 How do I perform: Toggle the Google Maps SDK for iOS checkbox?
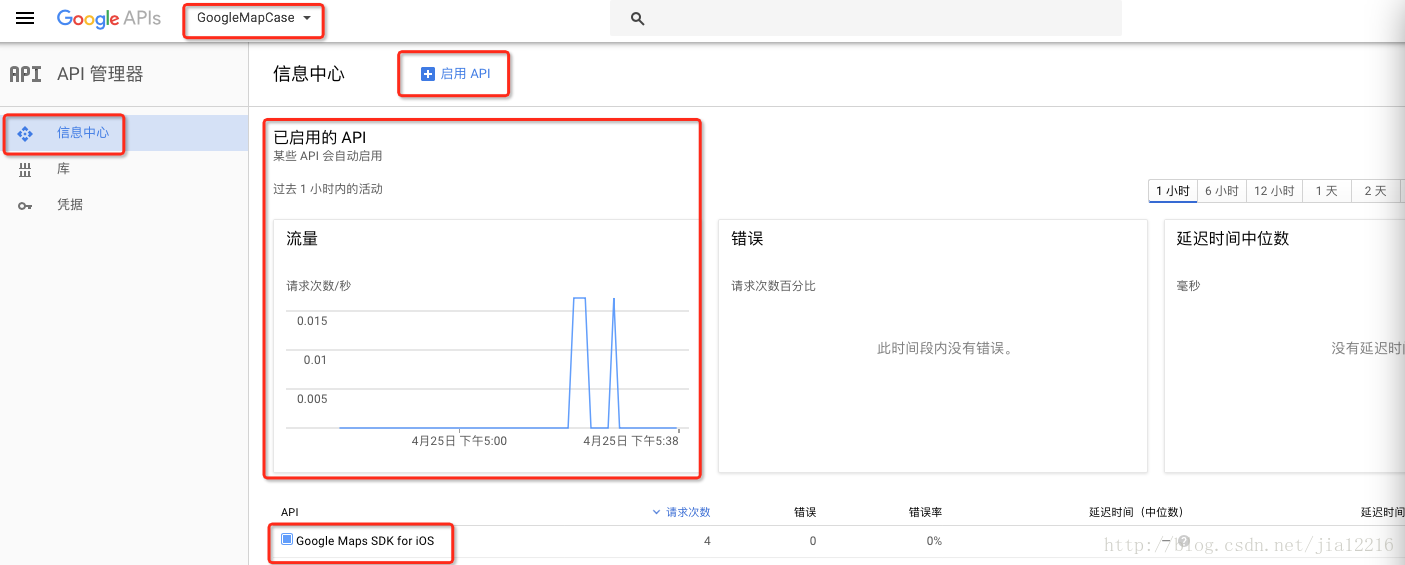(287, 540)
